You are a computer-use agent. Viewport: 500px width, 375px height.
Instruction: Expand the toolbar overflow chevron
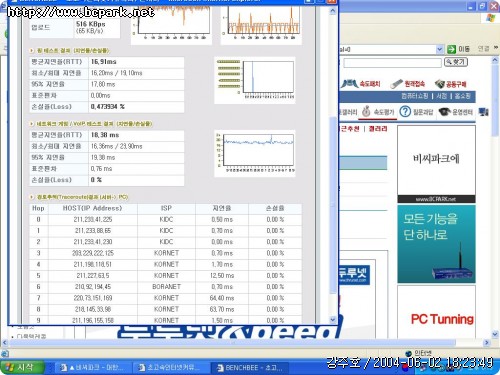click(496, 48)
